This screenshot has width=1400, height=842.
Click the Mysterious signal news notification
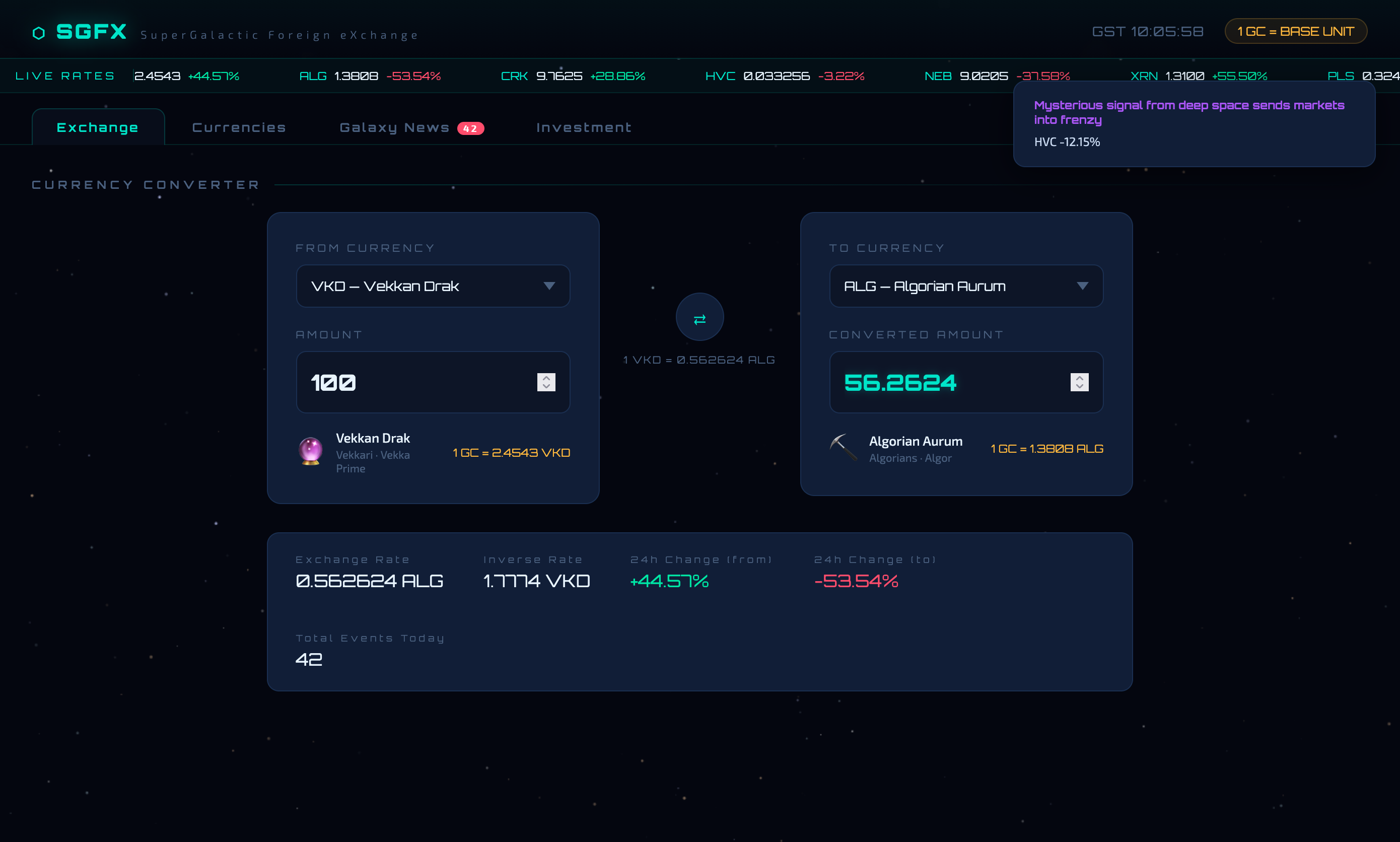(x=1194, y=124)
